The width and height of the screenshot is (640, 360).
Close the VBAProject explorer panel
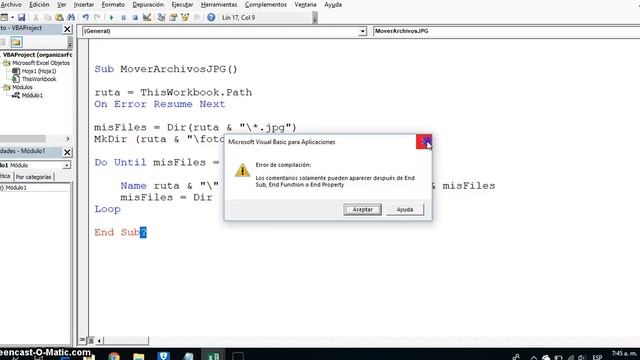(67, 29)
